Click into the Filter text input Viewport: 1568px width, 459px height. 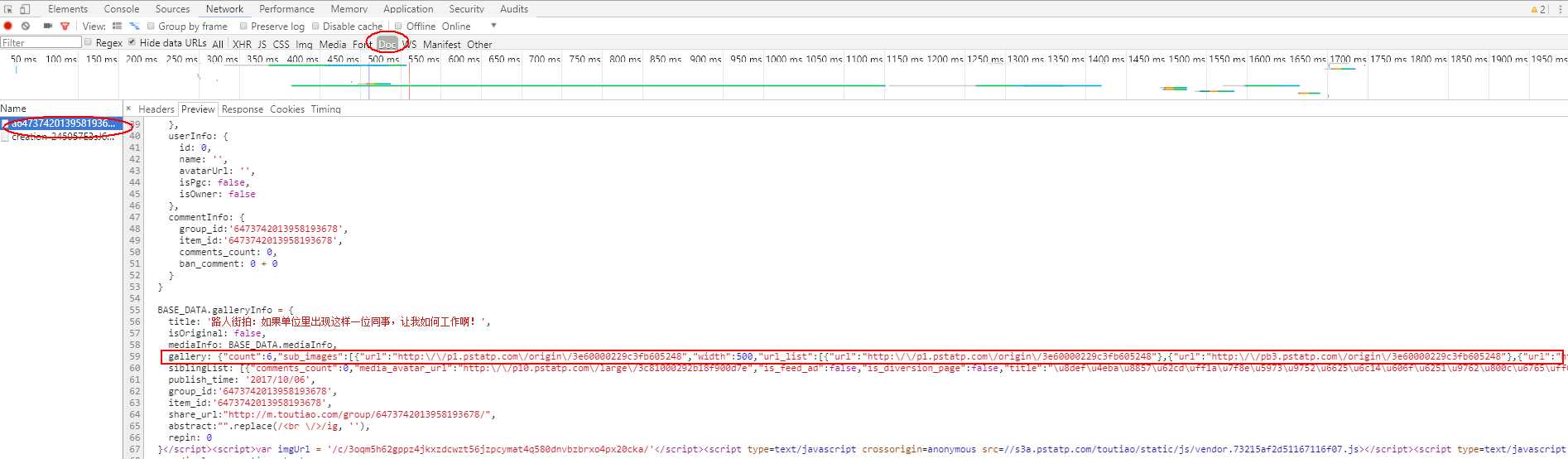click(41, 42)
